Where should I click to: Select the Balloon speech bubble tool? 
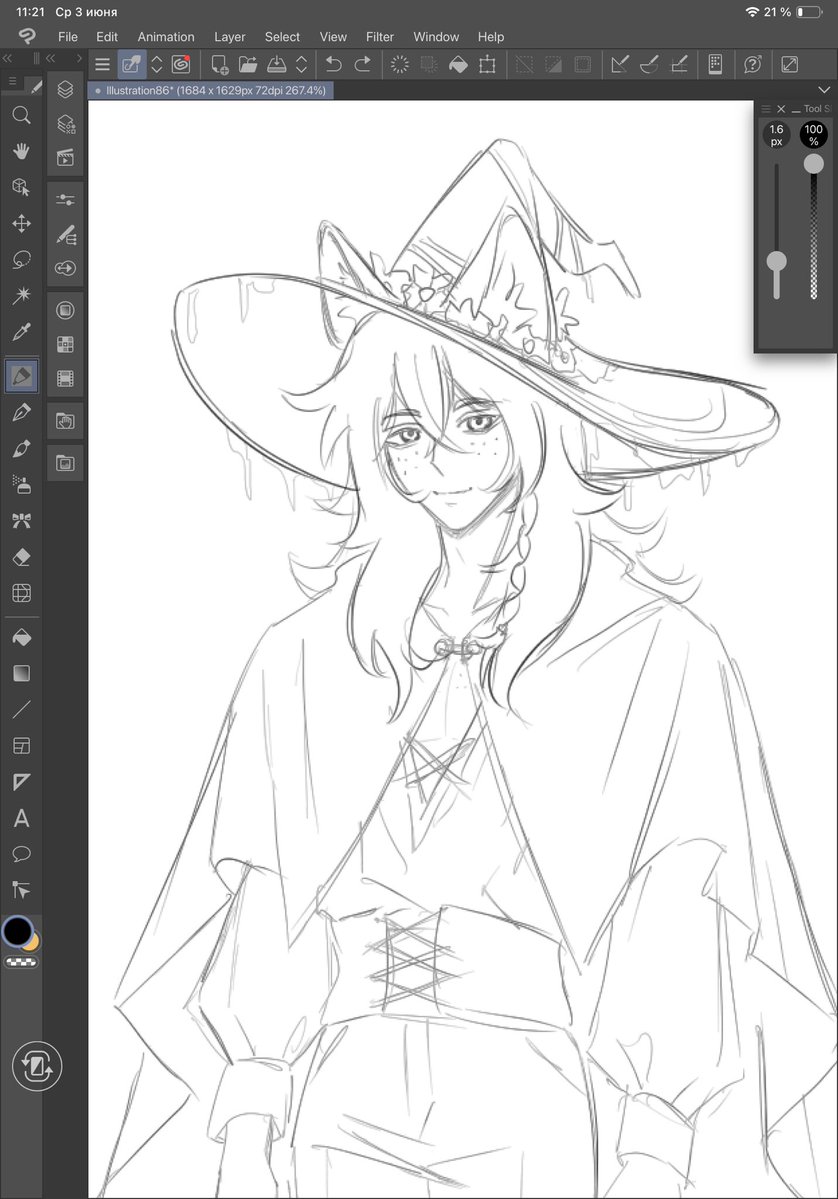pyautogui.click(x=21, y=853)
